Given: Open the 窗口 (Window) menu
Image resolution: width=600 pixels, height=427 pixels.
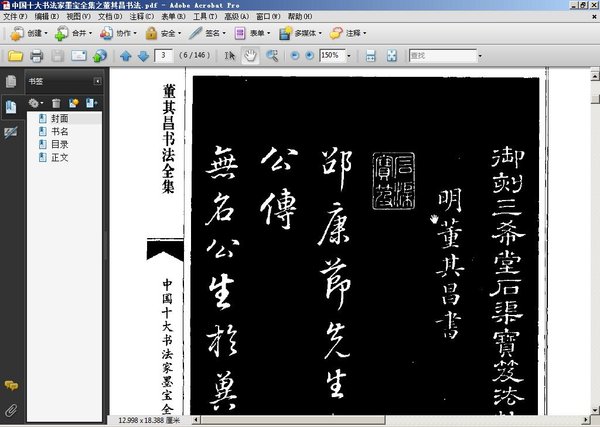Looking at the screenshot, I should pos(268,16).
